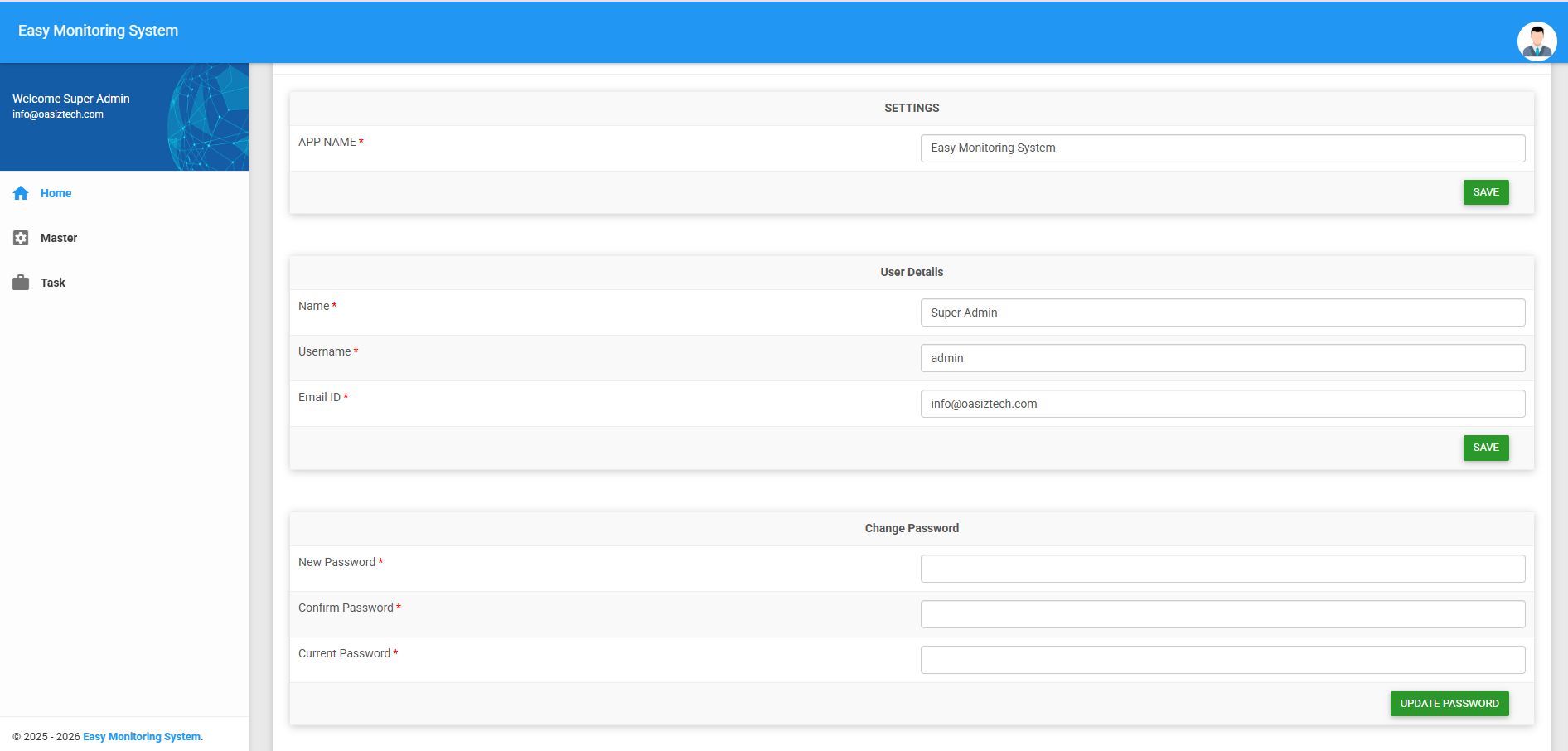Viewport: 1568px width, 751px height.
Task: Click the Confirm Password label
Action: [346, 608]
